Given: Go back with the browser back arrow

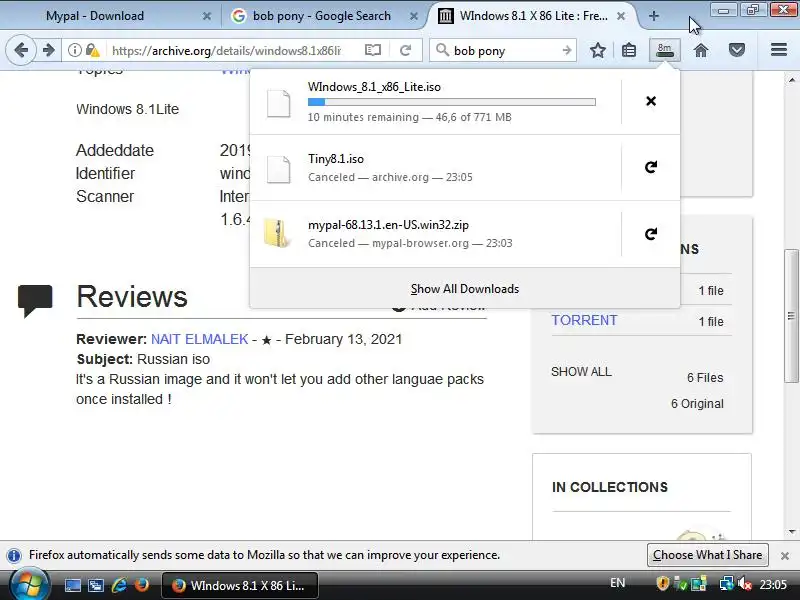Looking at the screenshot, I should point(21,50).
